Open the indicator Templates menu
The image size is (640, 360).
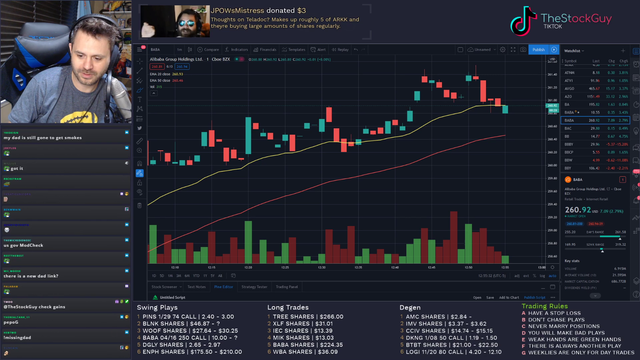tap(293, 49)
